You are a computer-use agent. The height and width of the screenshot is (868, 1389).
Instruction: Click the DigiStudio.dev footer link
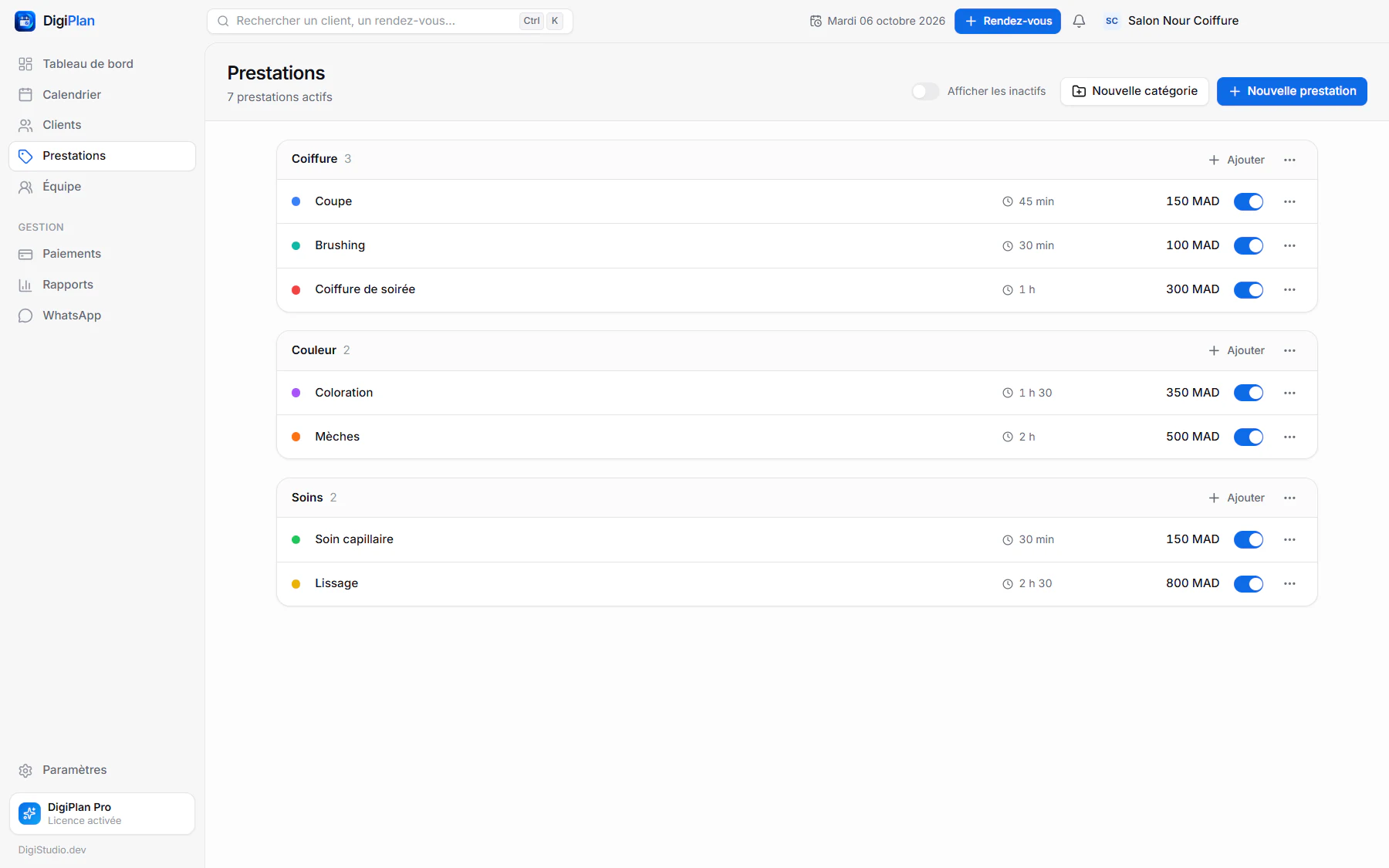[x=52, y=849]
